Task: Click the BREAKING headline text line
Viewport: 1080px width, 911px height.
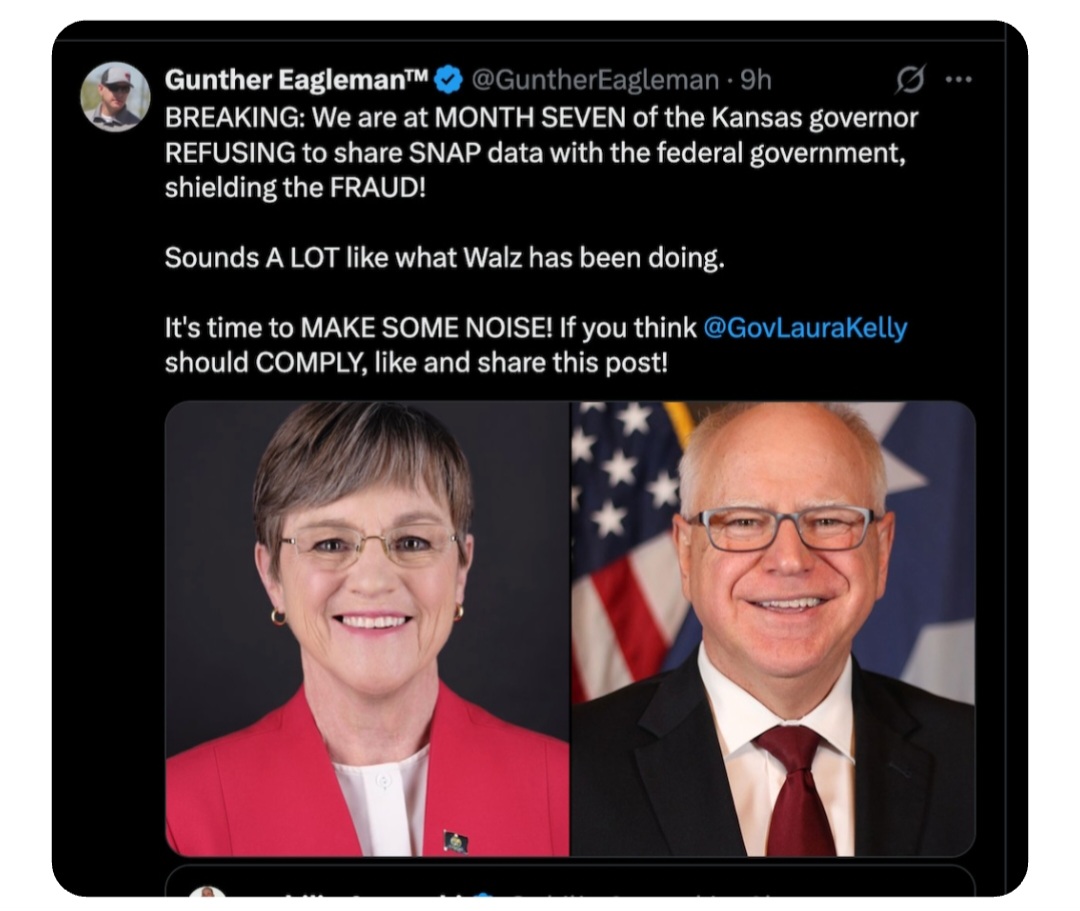Action: (541, 118)
